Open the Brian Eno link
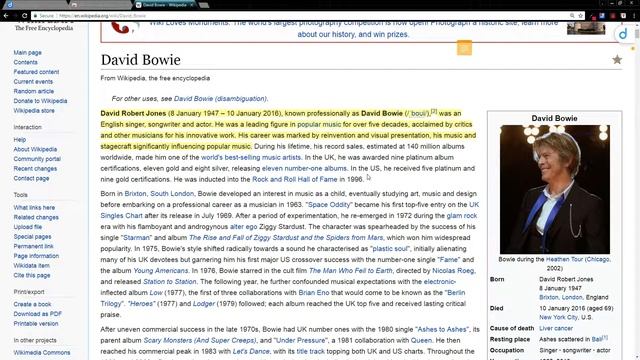 coord(313,293)
